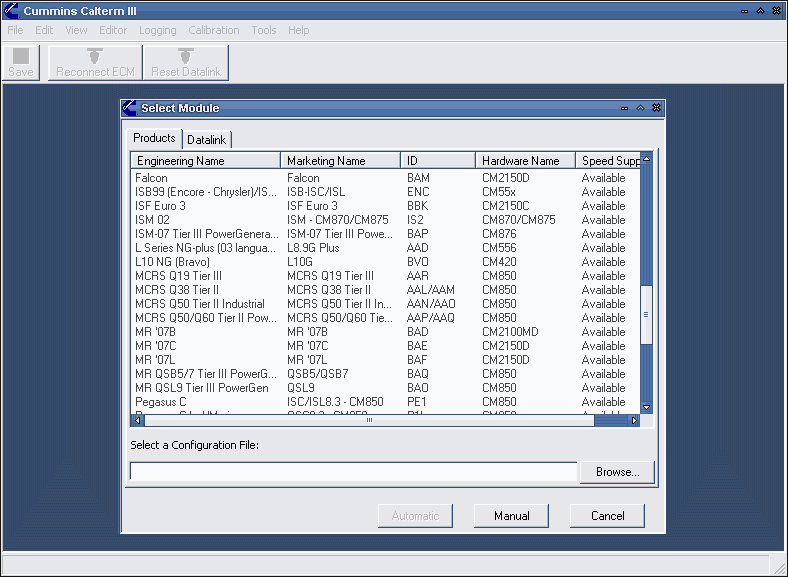Open the Tools menu
788x577 pixels.
(264, 30)
